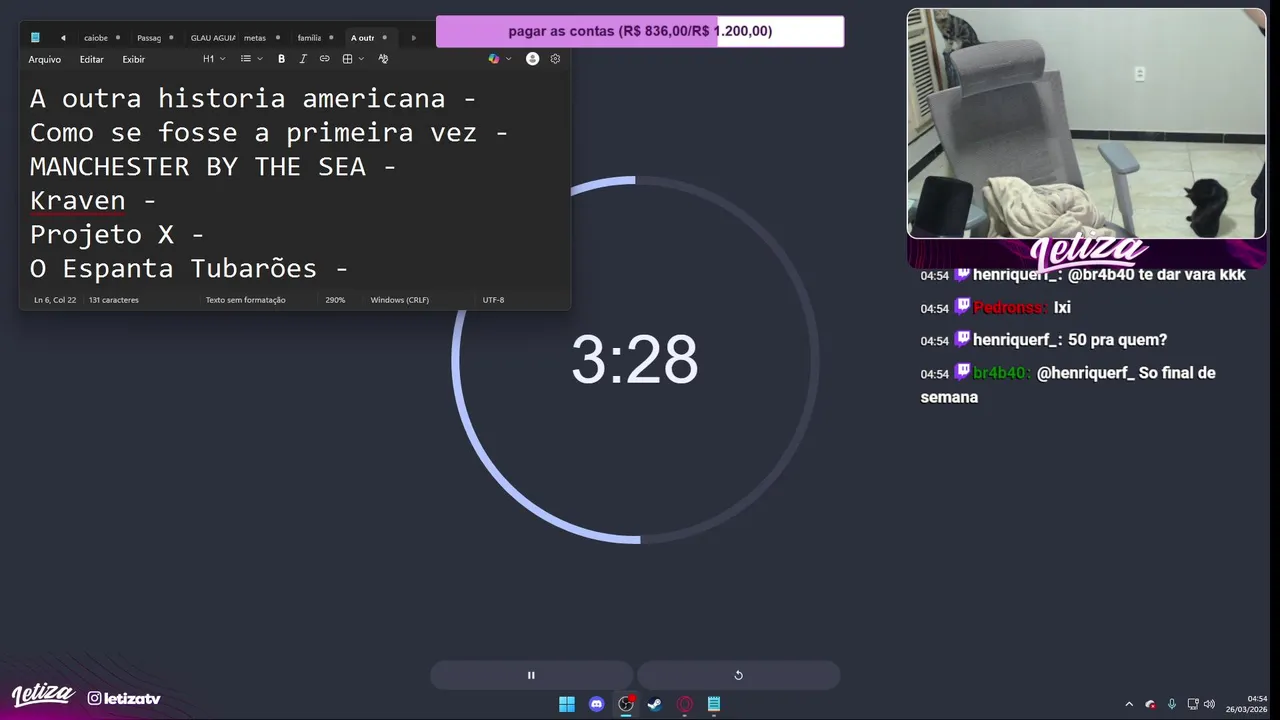Open Notepad from the taskbar

coord(714,704)
